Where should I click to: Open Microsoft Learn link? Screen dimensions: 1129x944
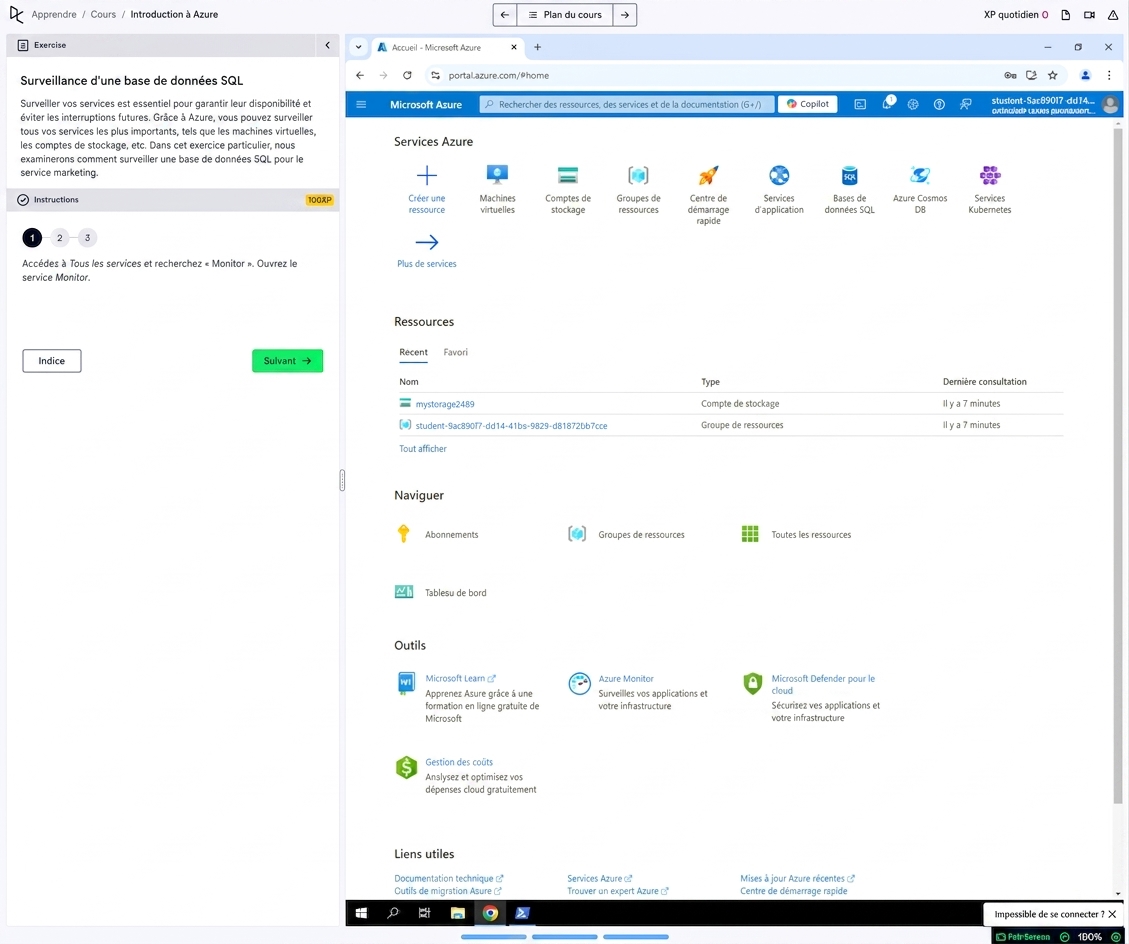[x=459, y=678]
